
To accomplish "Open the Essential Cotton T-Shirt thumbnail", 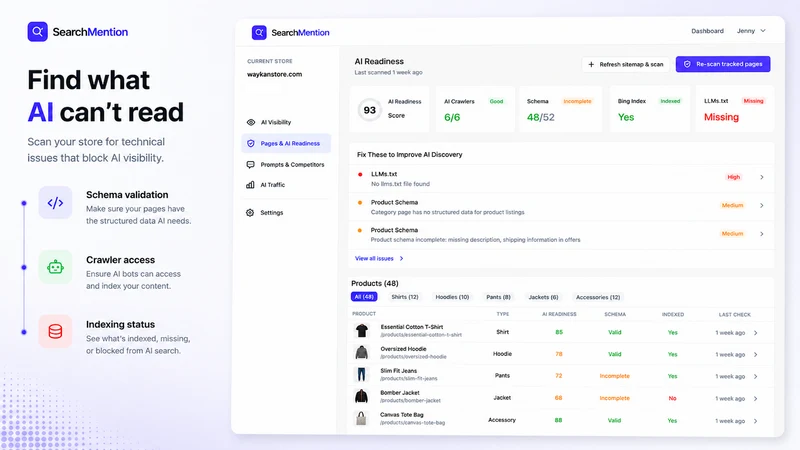I will (x=362, y=331).
